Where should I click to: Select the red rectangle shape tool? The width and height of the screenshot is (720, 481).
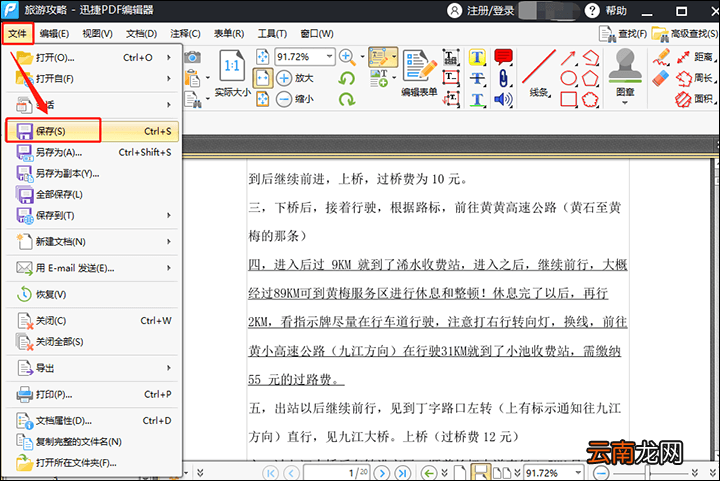pos(568,99)
